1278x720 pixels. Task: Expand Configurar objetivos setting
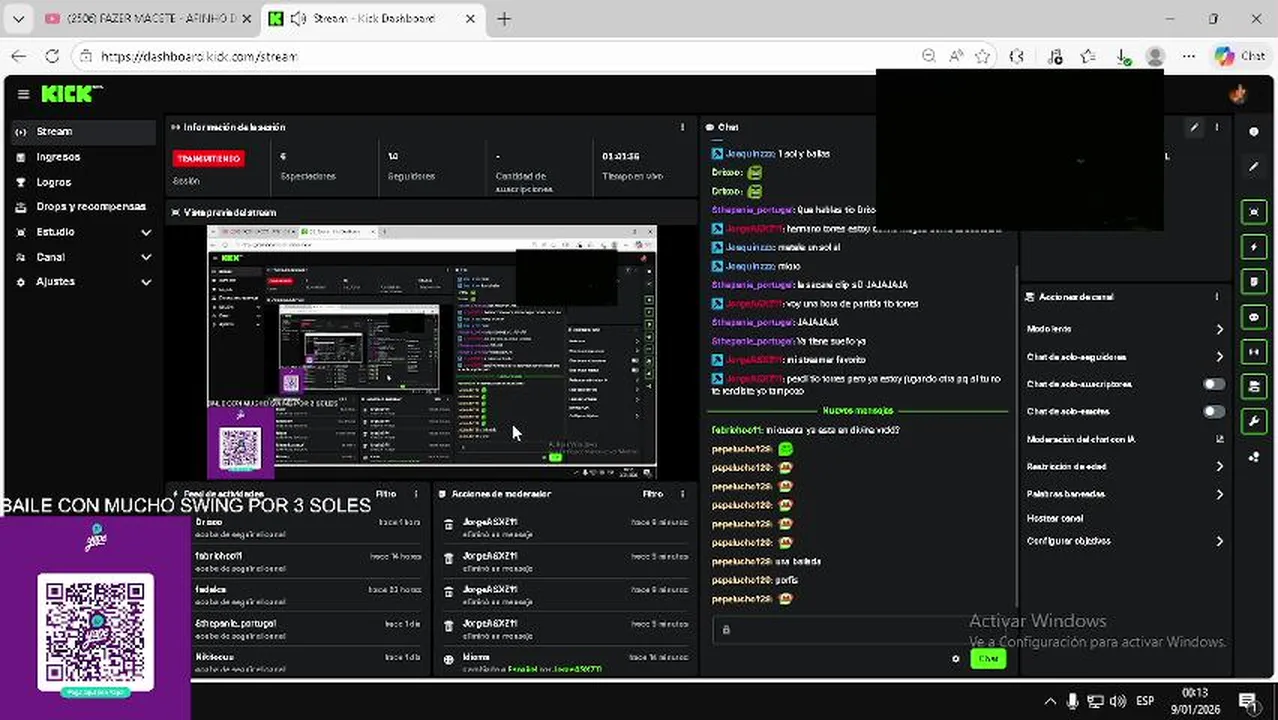pos(1125,541)
